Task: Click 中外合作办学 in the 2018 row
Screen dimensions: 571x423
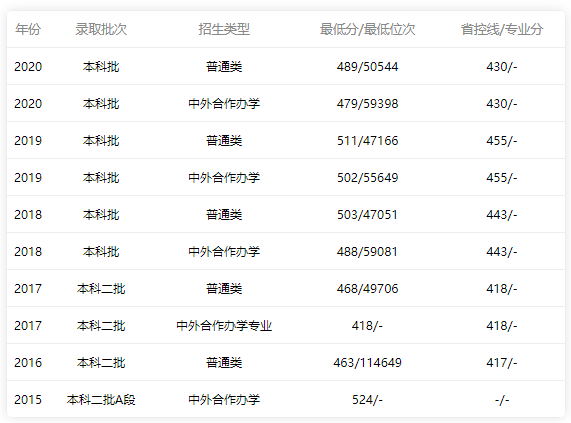Action: pyautogui.click(x=224, y=252)
